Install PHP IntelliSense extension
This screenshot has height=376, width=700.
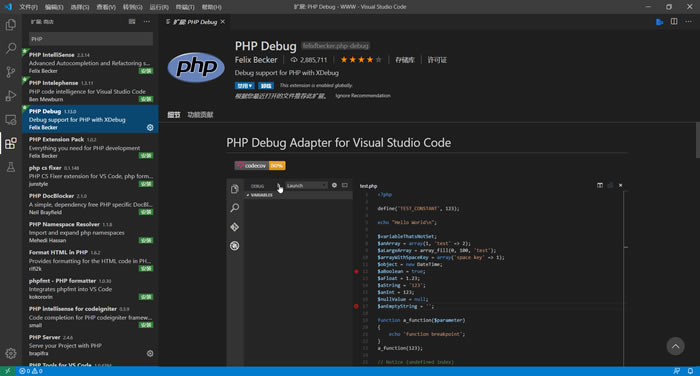(146, 71)
